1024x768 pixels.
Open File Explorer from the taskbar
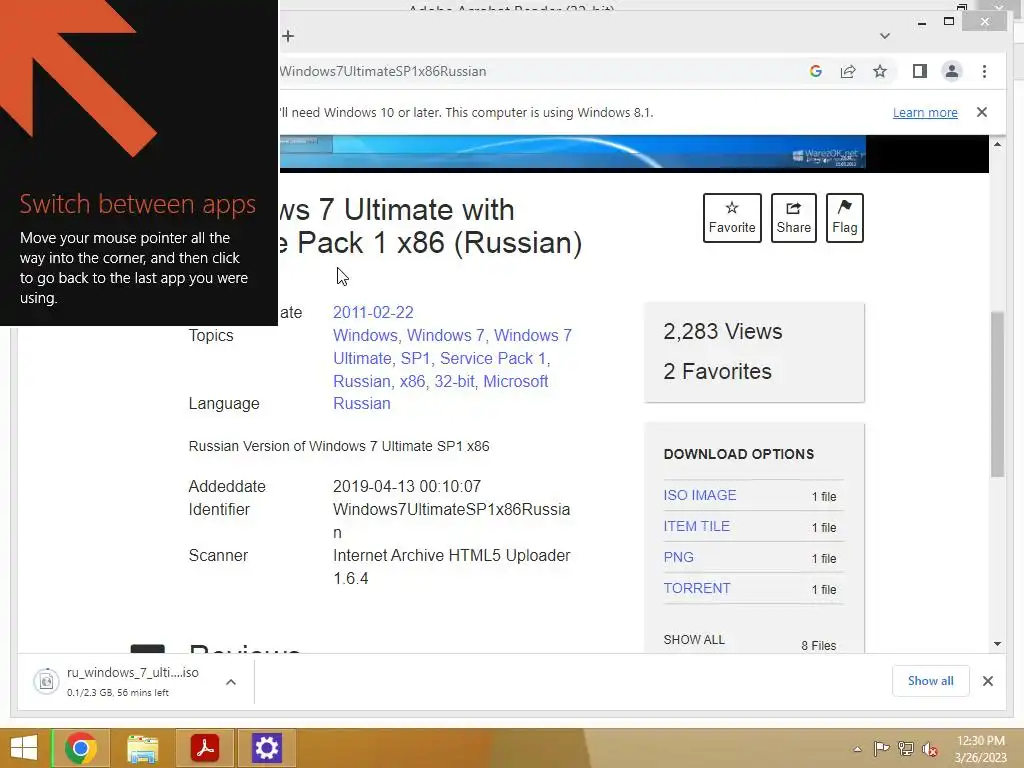142,748
